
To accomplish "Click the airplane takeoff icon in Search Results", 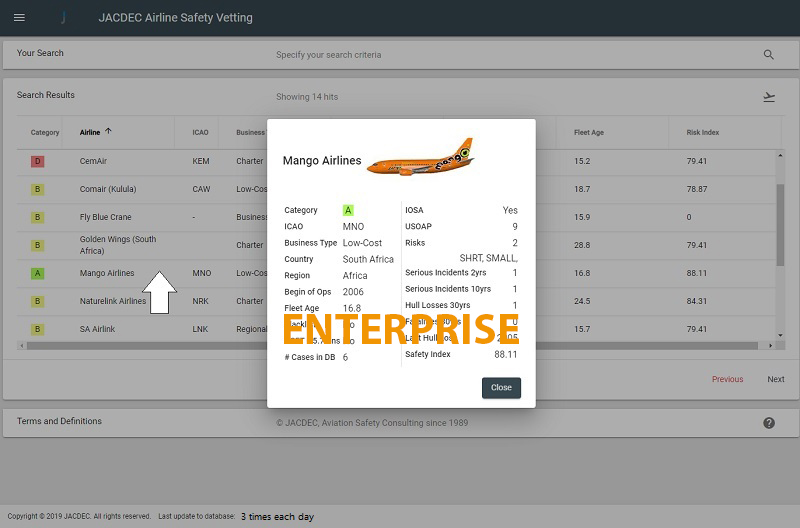I will point(769,96).
